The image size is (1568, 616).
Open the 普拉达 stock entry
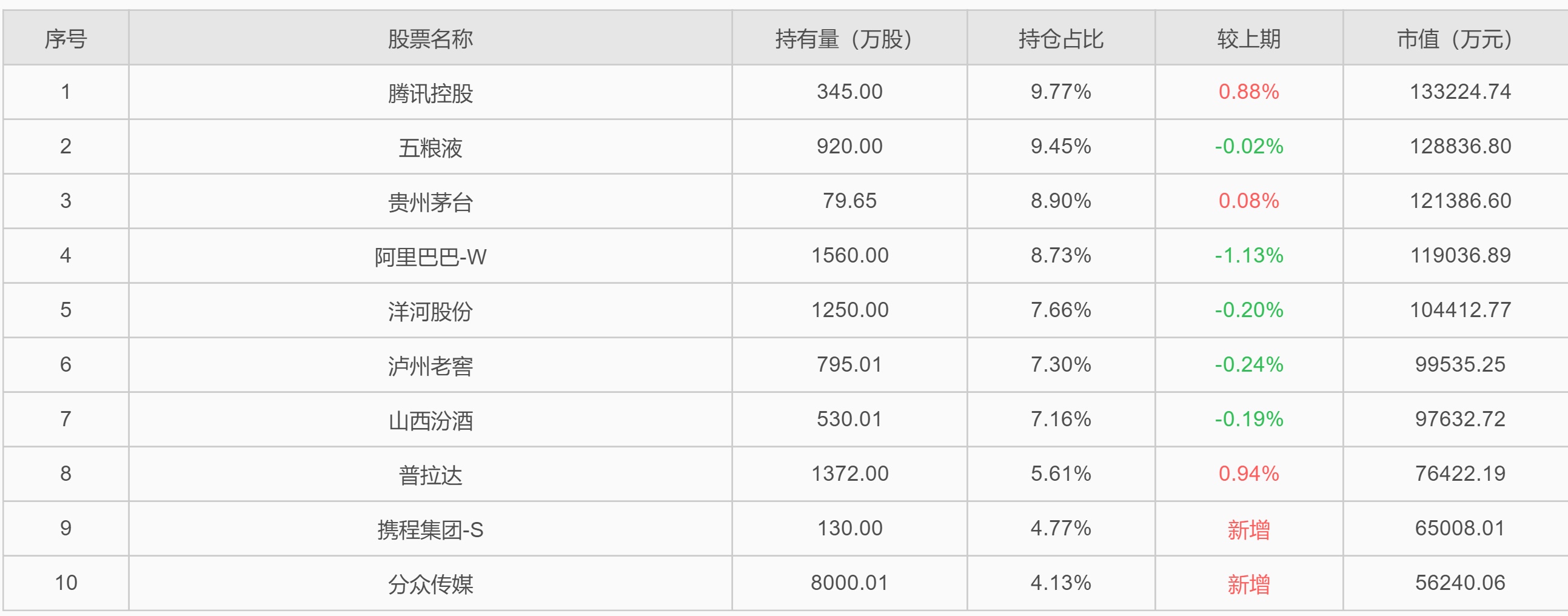tap(430, 475)
